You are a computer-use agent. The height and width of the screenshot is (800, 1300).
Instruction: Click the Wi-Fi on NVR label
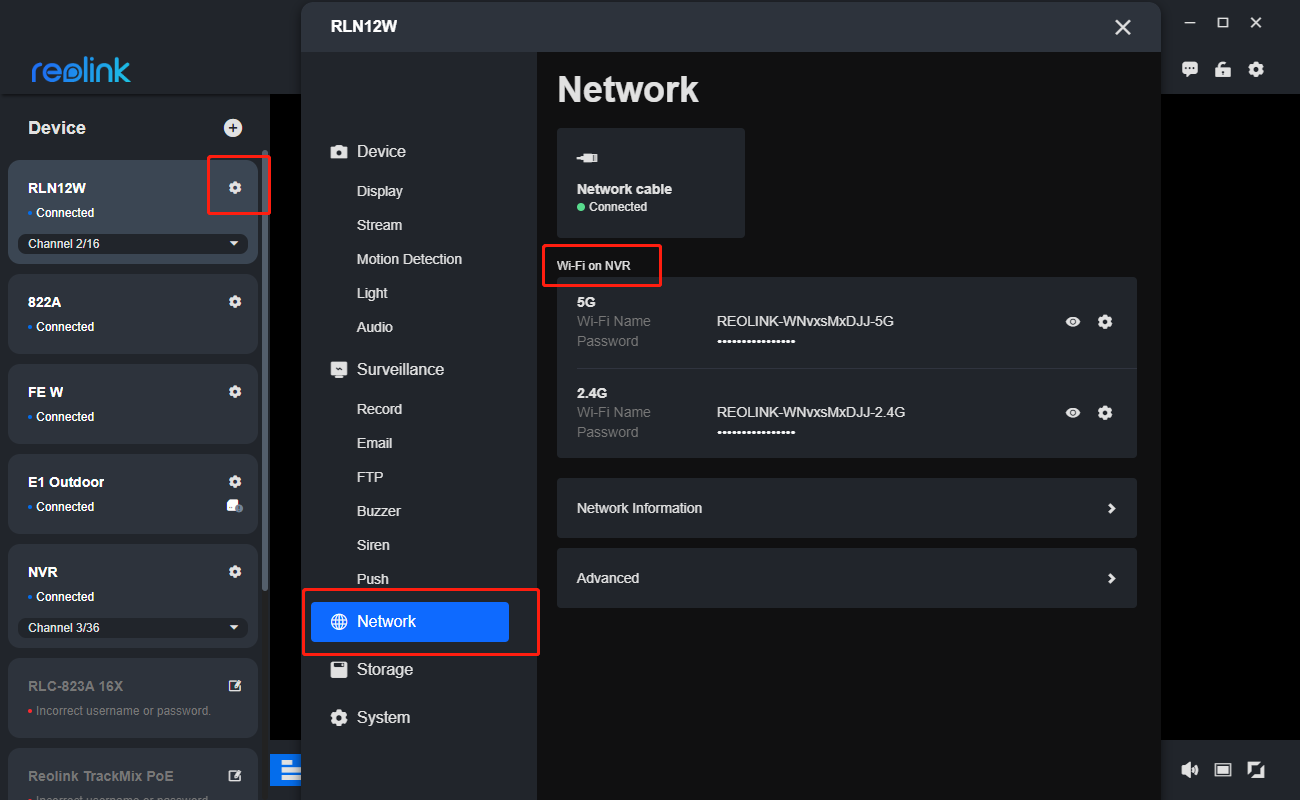594,267
